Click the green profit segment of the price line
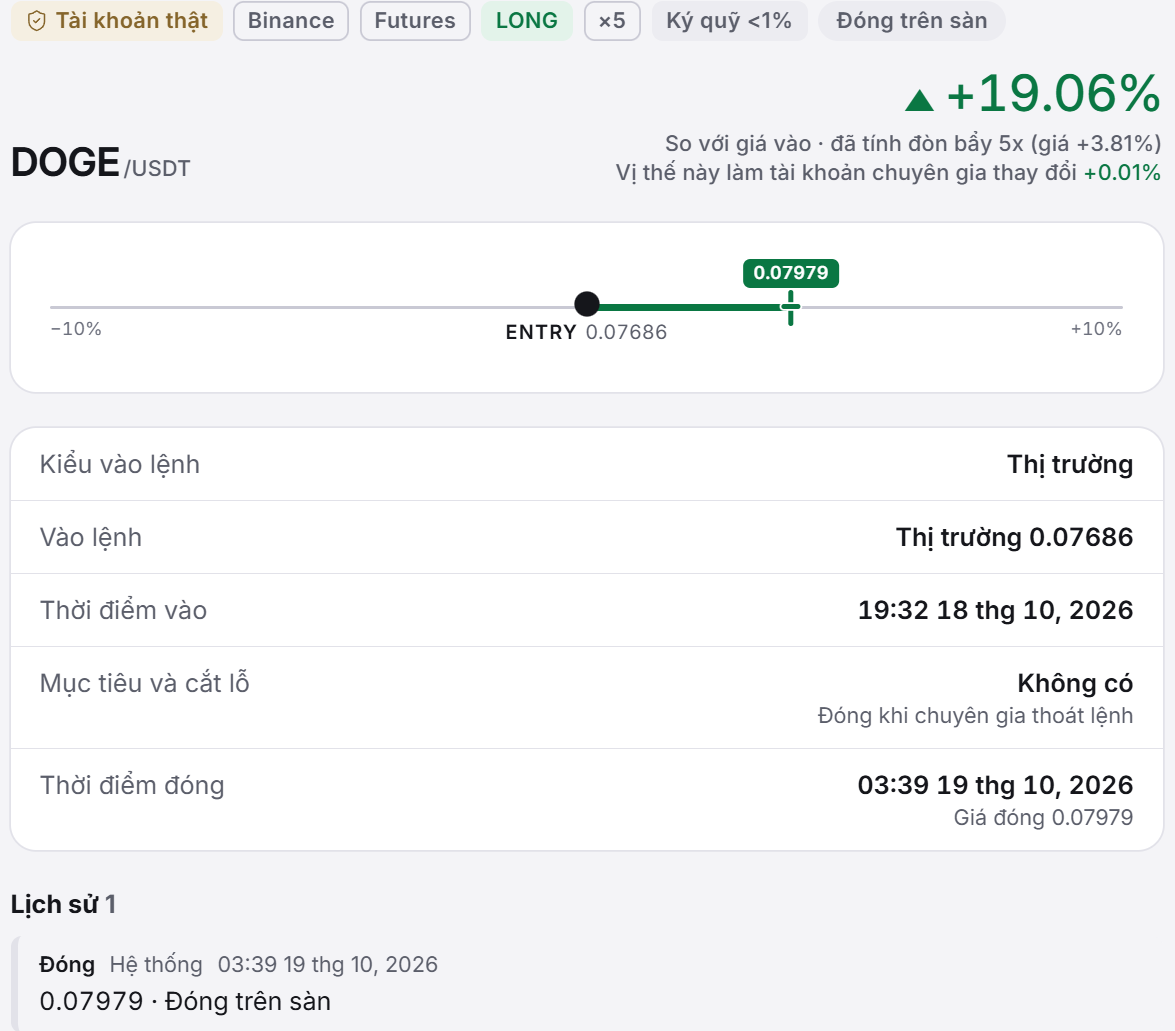The width and height of the screenshot is (1175, 1031). [689, 307]
